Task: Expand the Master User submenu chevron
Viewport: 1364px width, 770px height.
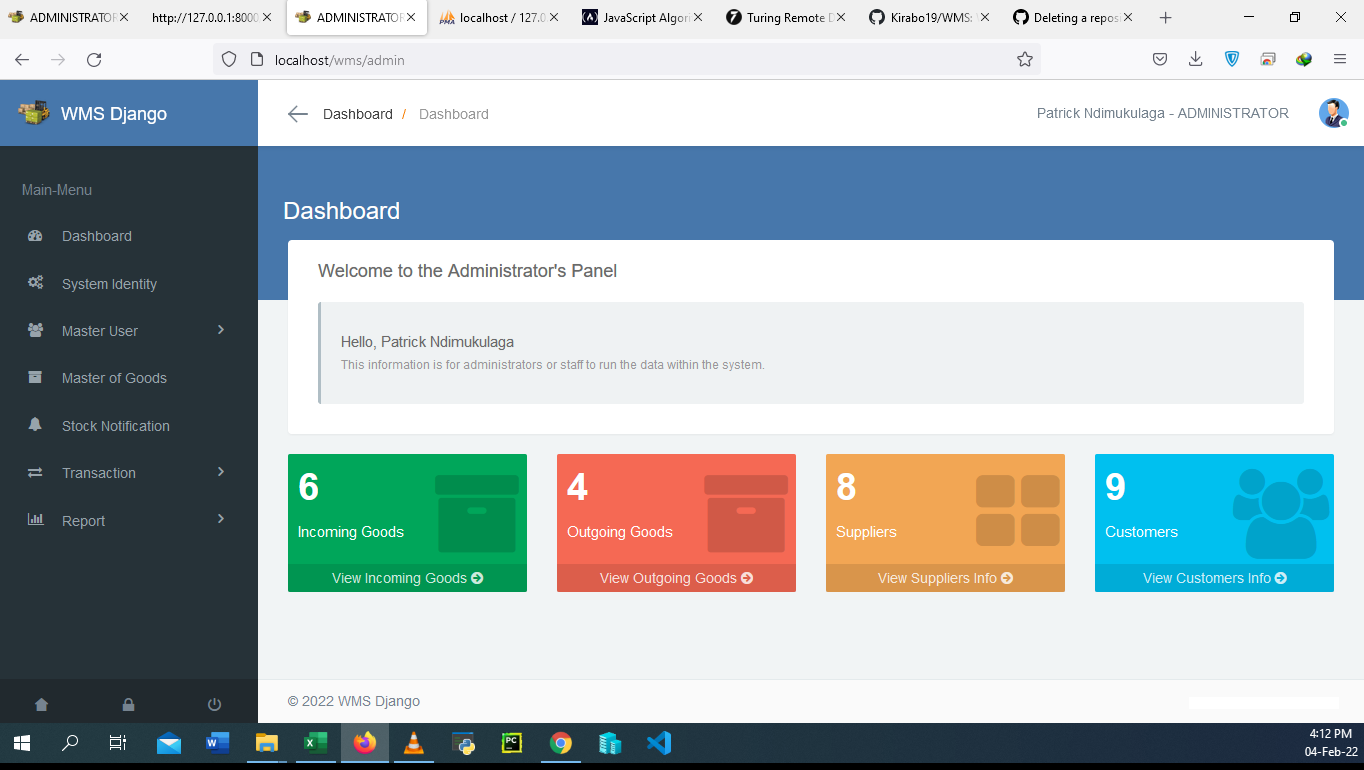Action: [221, 330]
